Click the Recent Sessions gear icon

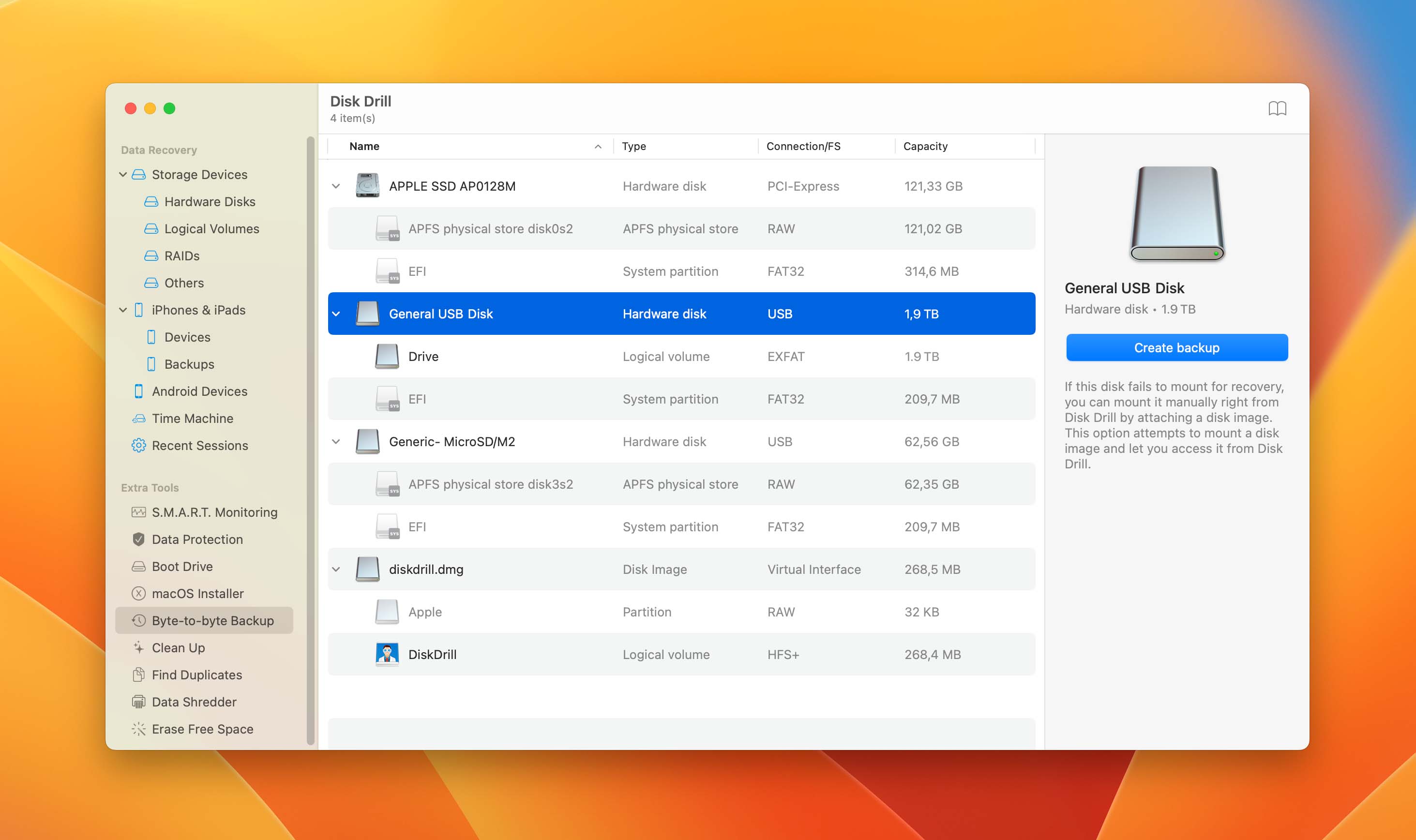coord(139,446)
